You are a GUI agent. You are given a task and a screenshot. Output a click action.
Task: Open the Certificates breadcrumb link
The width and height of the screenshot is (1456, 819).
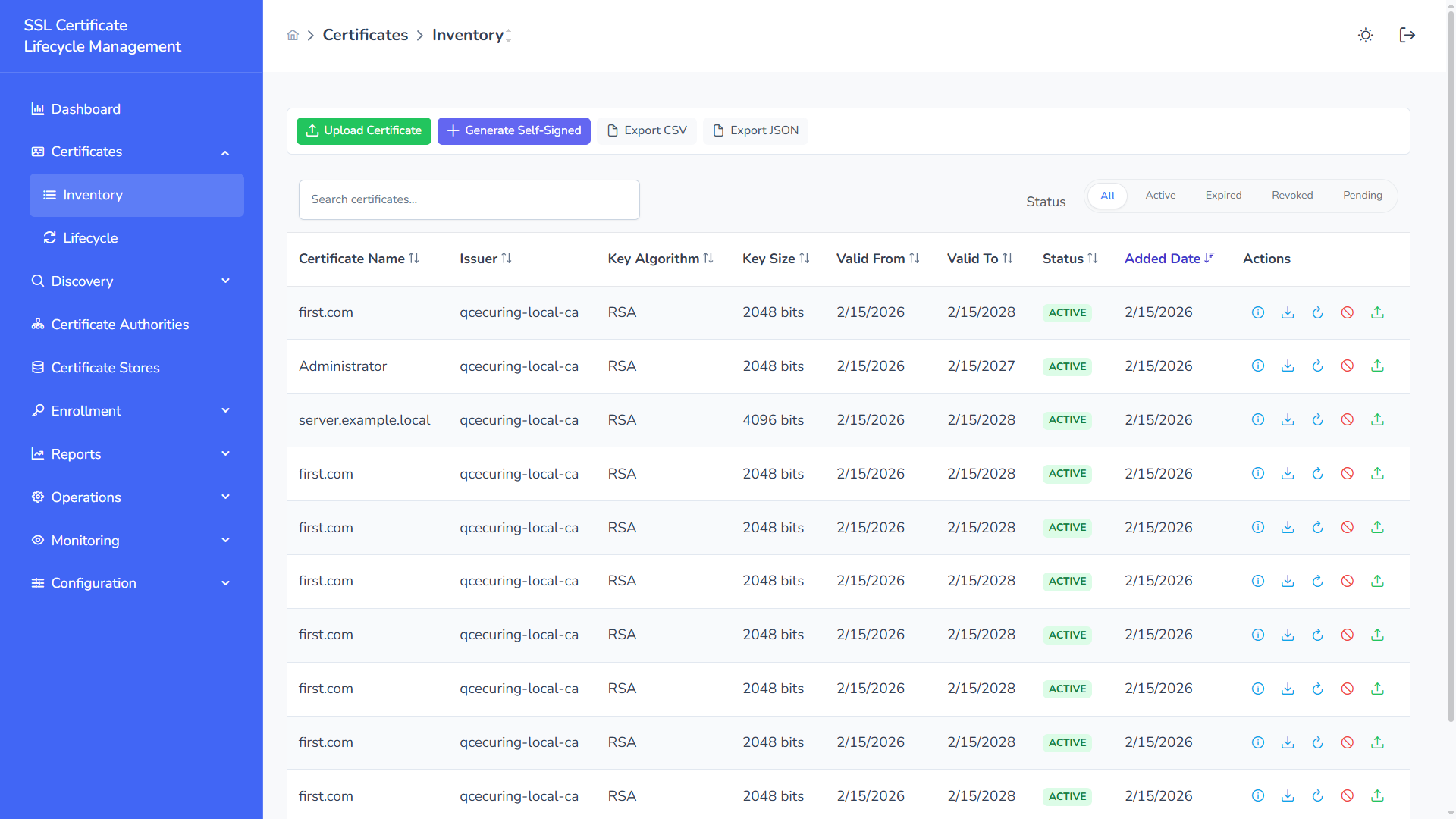click(365, 35)
